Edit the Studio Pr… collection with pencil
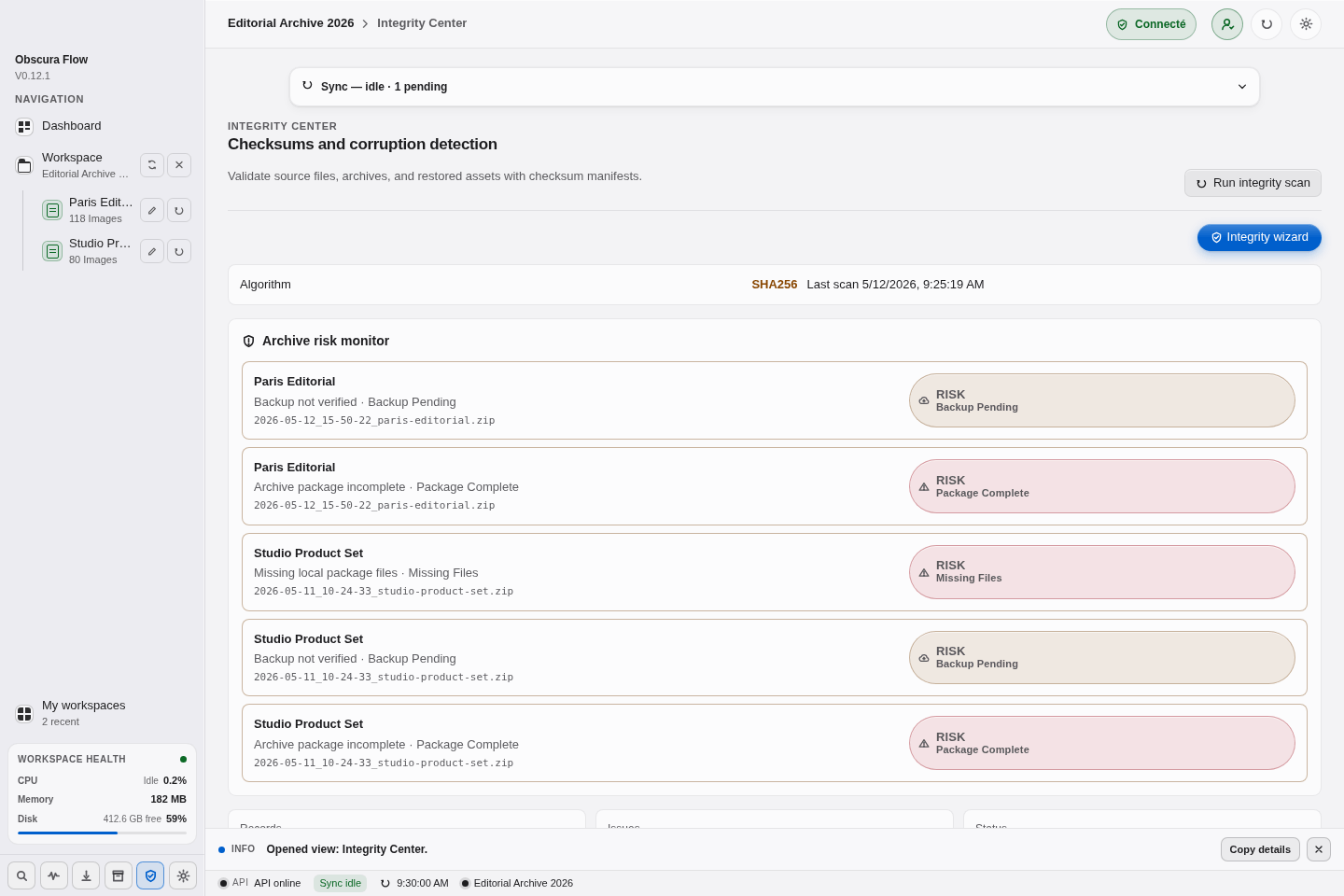Viewport: 1344px width, 896px height. pos(152,251)
